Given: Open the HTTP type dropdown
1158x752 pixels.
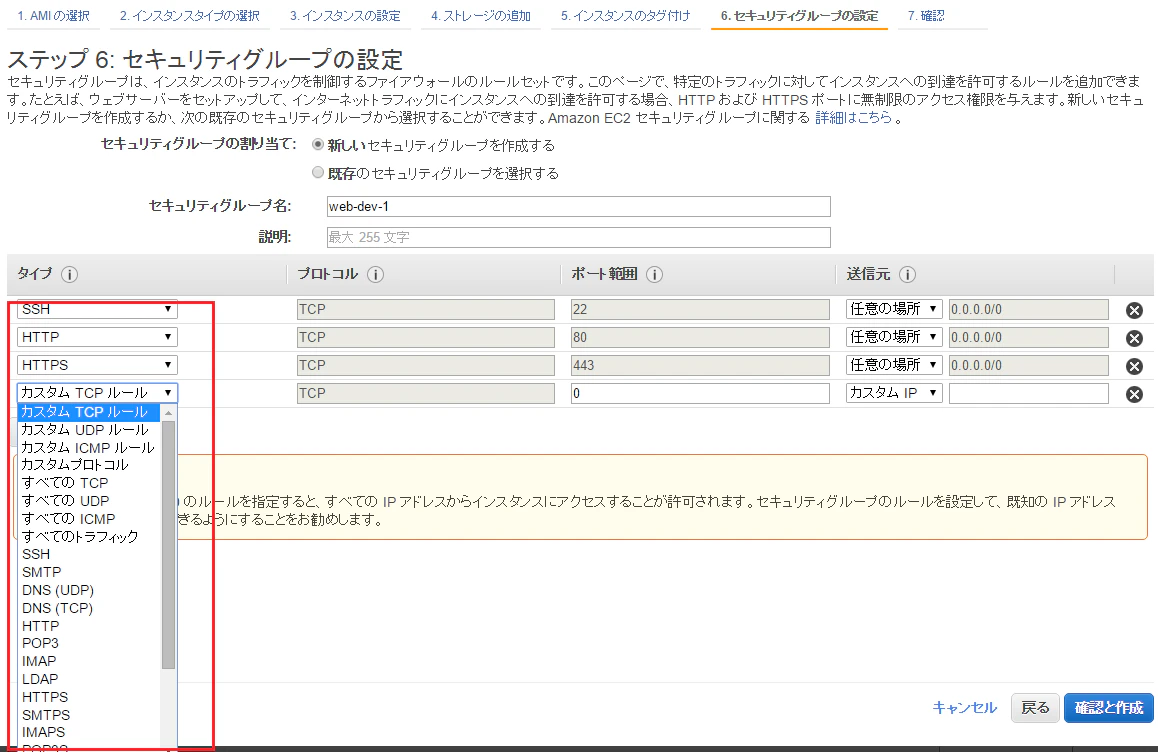Looking at the screenshot, I should click(97, 338).
